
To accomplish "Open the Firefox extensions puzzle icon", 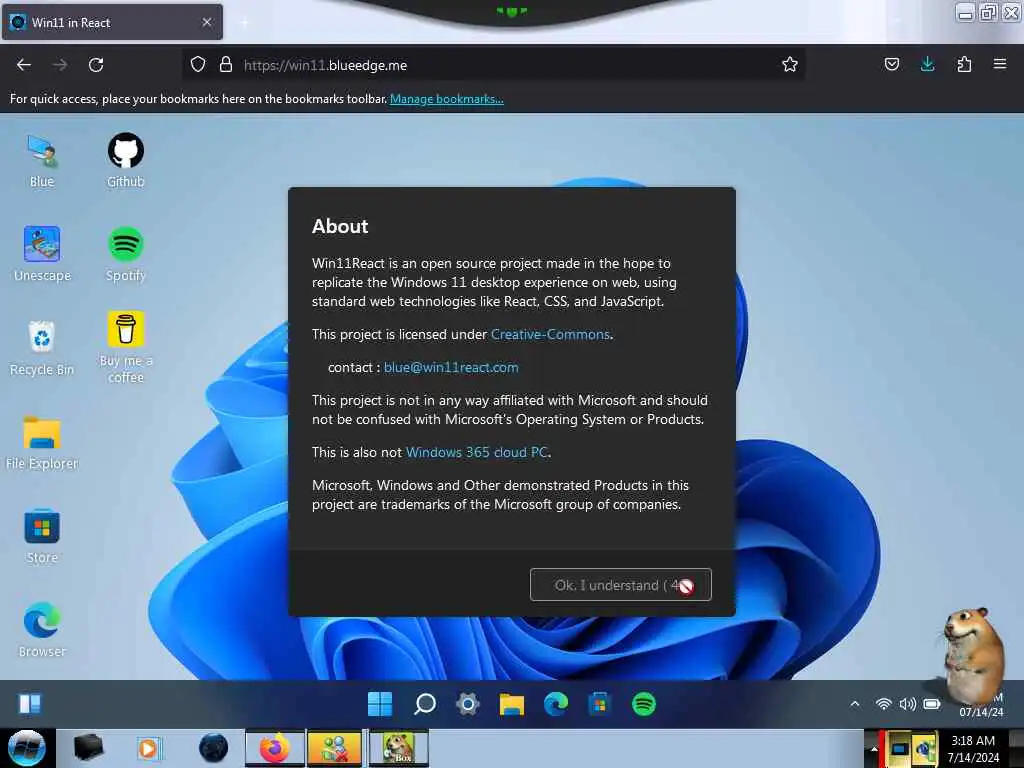I will pyautogui.click(x=964, y=64).
